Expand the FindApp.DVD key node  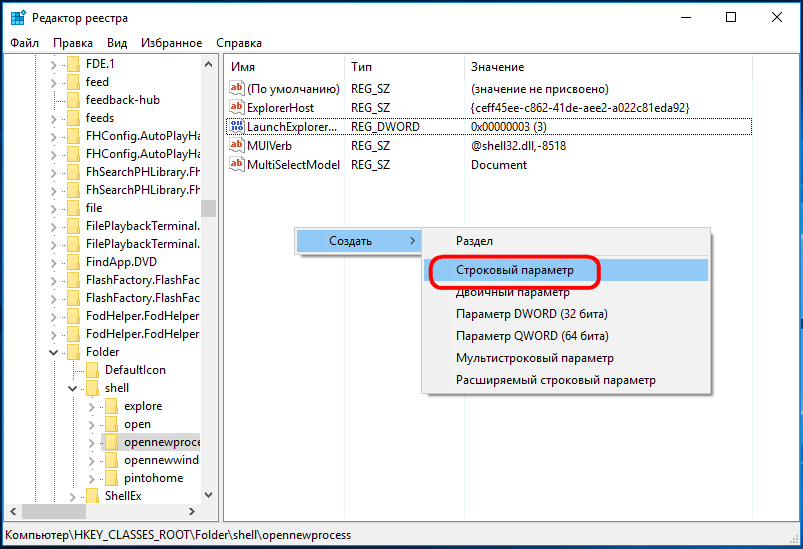pos(54,263)
